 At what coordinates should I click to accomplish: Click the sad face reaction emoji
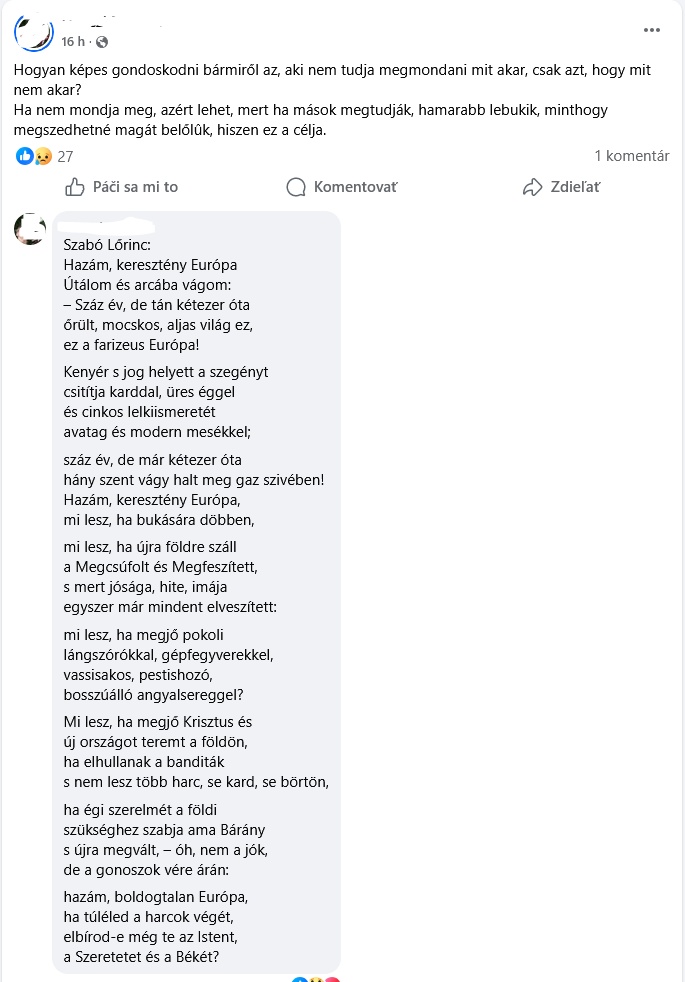(42, 156)
